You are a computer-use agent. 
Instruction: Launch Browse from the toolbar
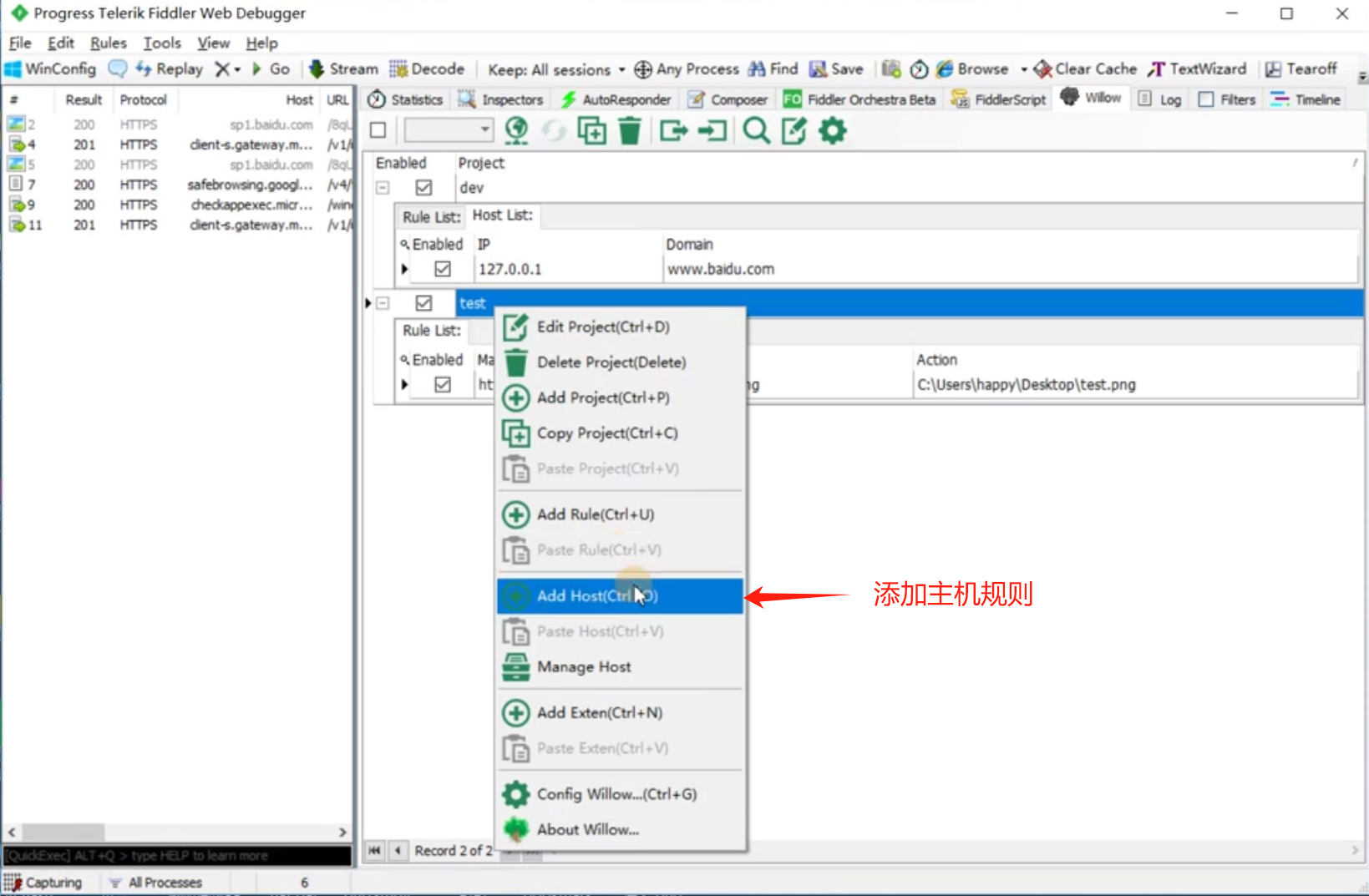972,69
